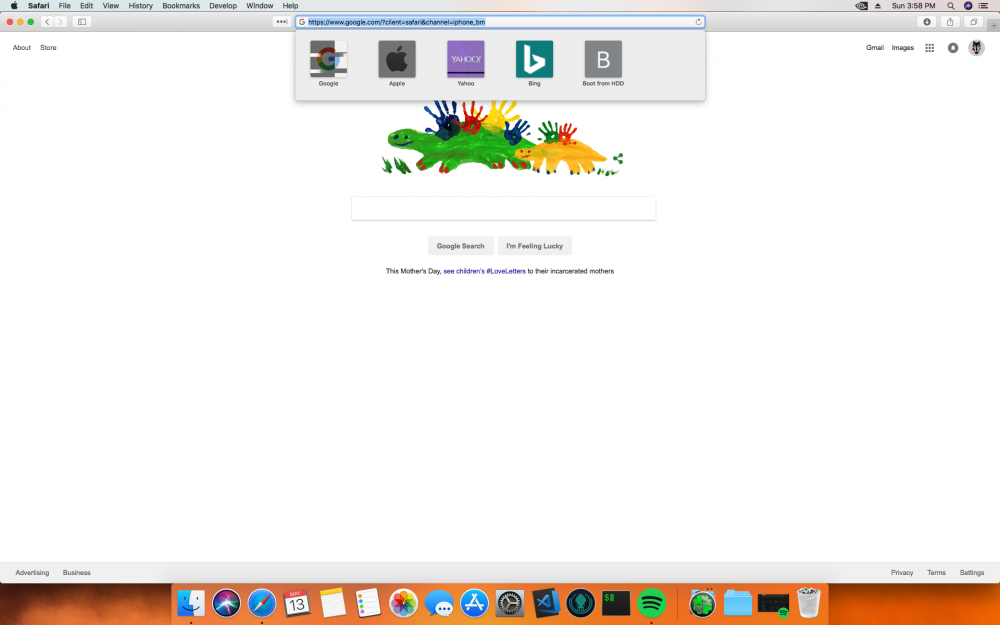Open Messages from the Dock
This screenshot has height=625, width=1000.
pyautogui.click(x=439, y=603)
